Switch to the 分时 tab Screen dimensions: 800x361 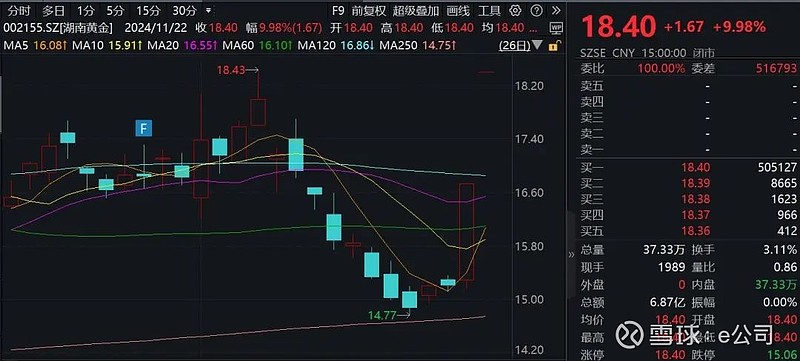tap(19, 10)
